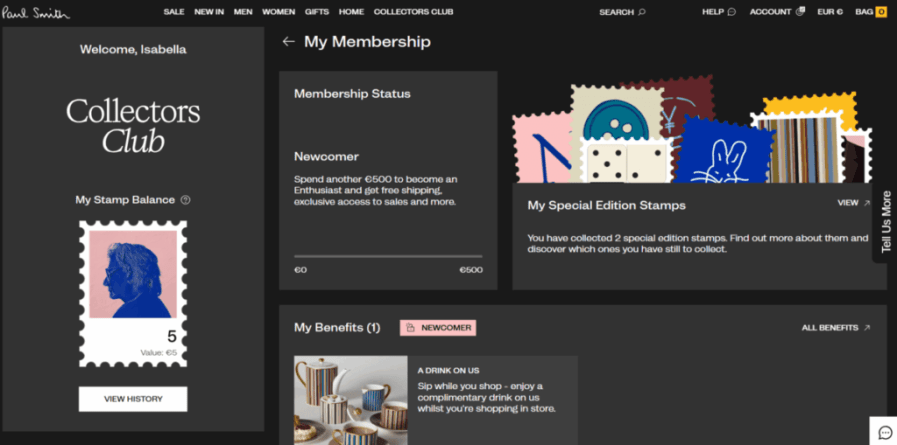Go to COLLECTORS CLUB in navigation

[414, 12]
